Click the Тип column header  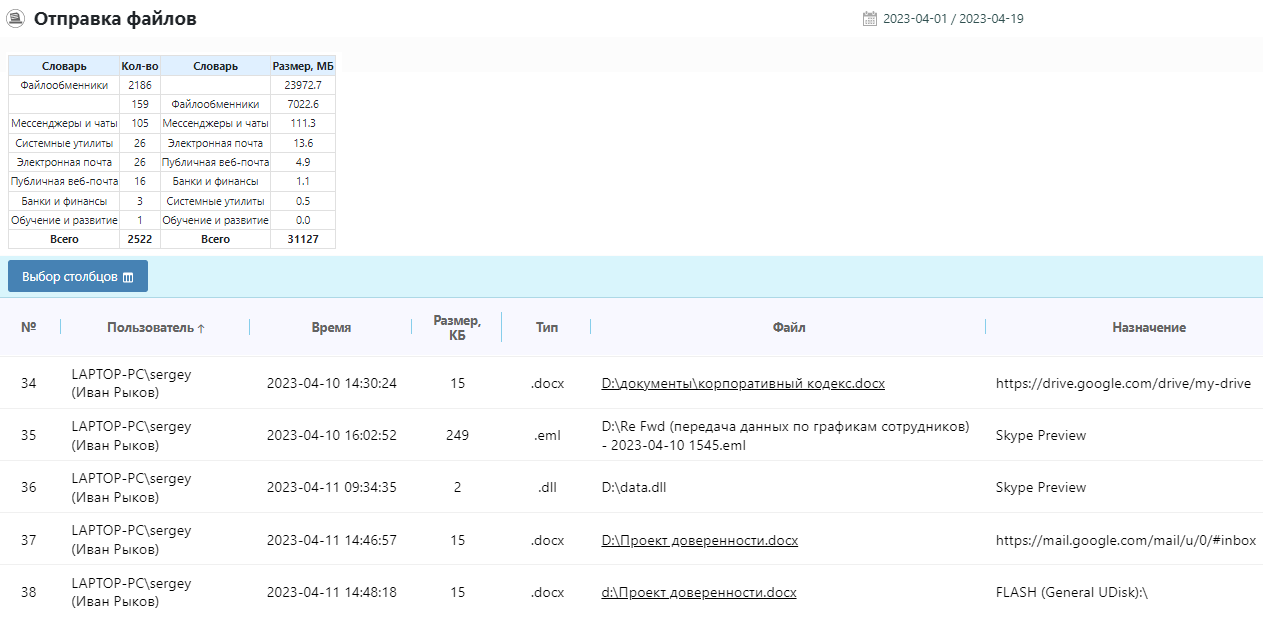pos(546,327)
